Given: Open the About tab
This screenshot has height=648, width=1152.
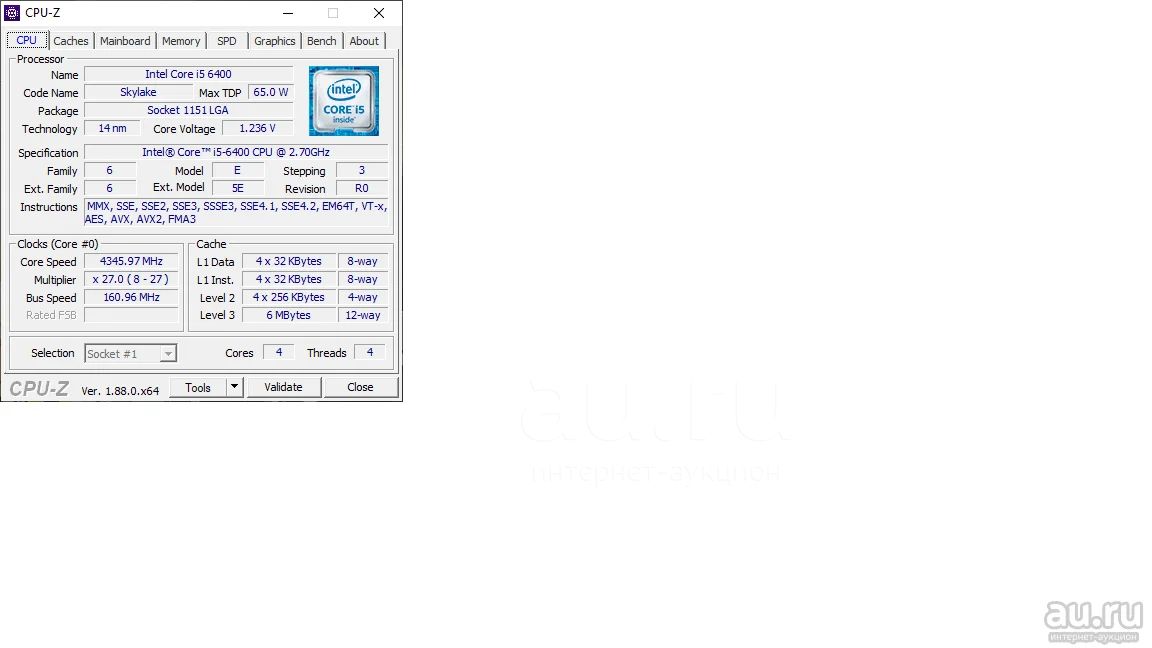Looking at the screenshot, I should [x=364, y=41].
